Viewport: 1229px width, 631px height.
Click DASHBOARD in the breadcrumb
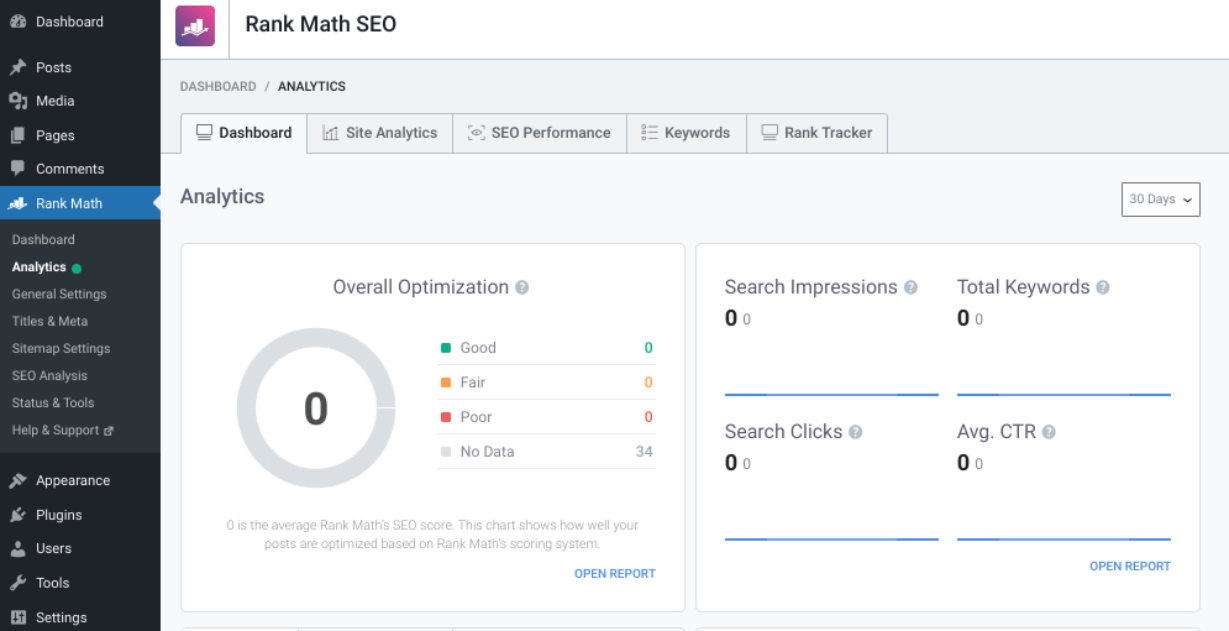(218, 87)
